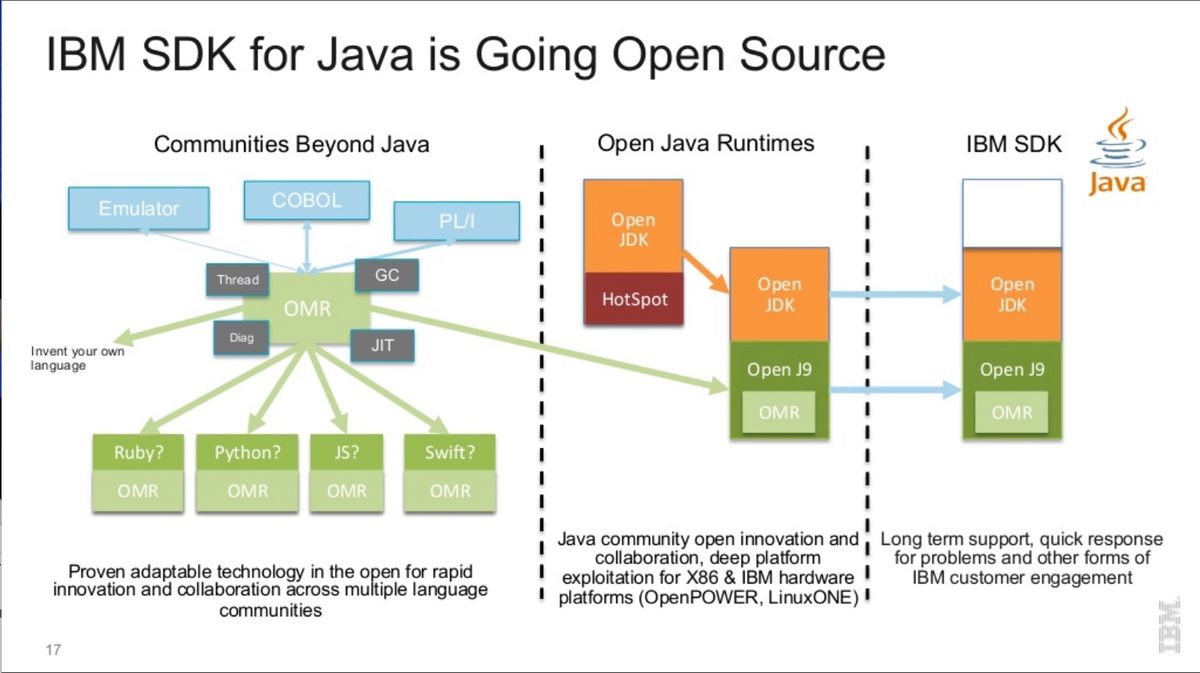The image size is (1200, 673).
Task: Click the Open J9 block under Open Java Runtimes
Action: click(x=780, y=369)
